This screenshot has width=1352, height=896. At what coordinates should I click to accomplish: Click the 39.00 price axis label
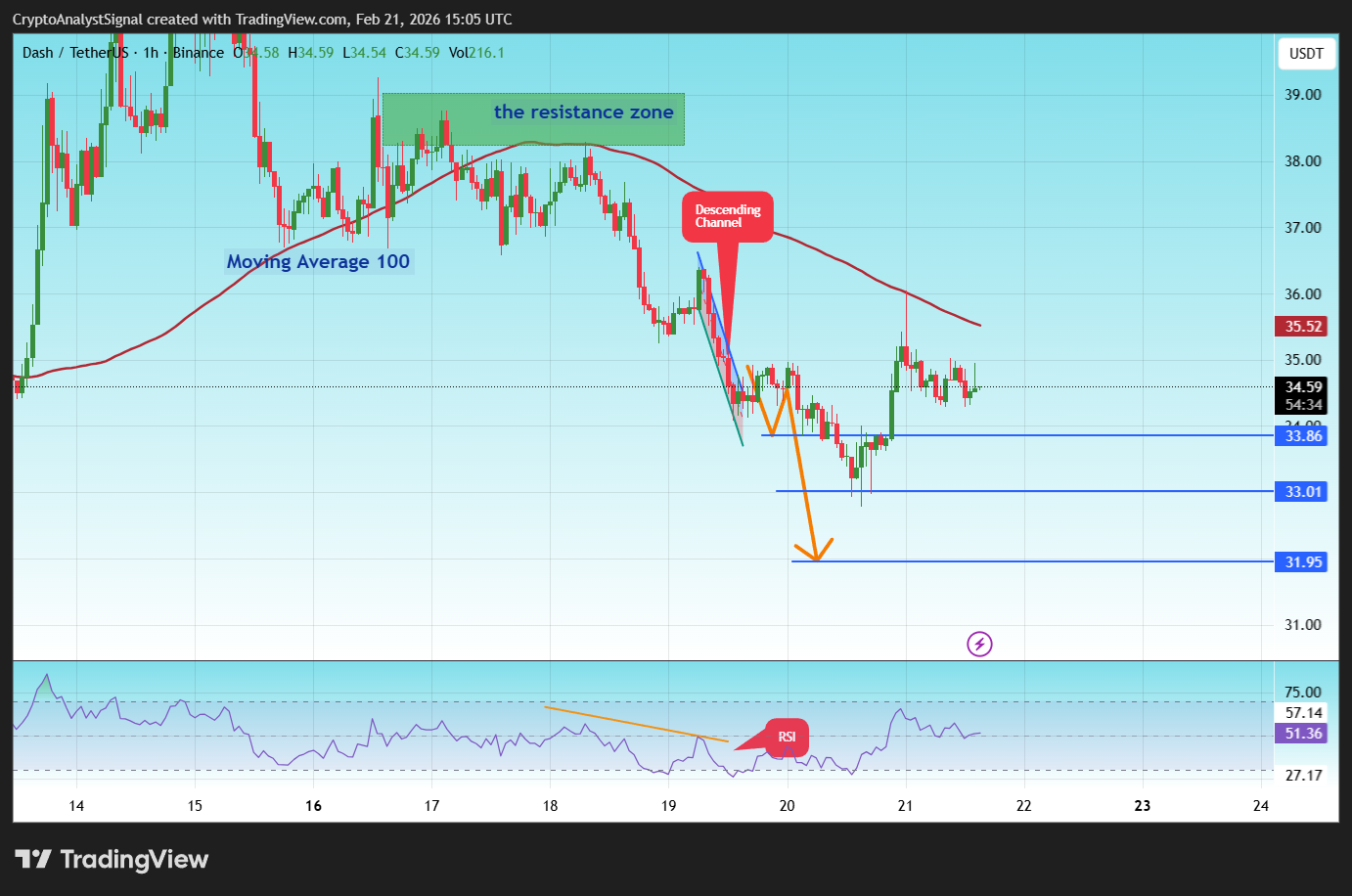tap(1303, 95)
